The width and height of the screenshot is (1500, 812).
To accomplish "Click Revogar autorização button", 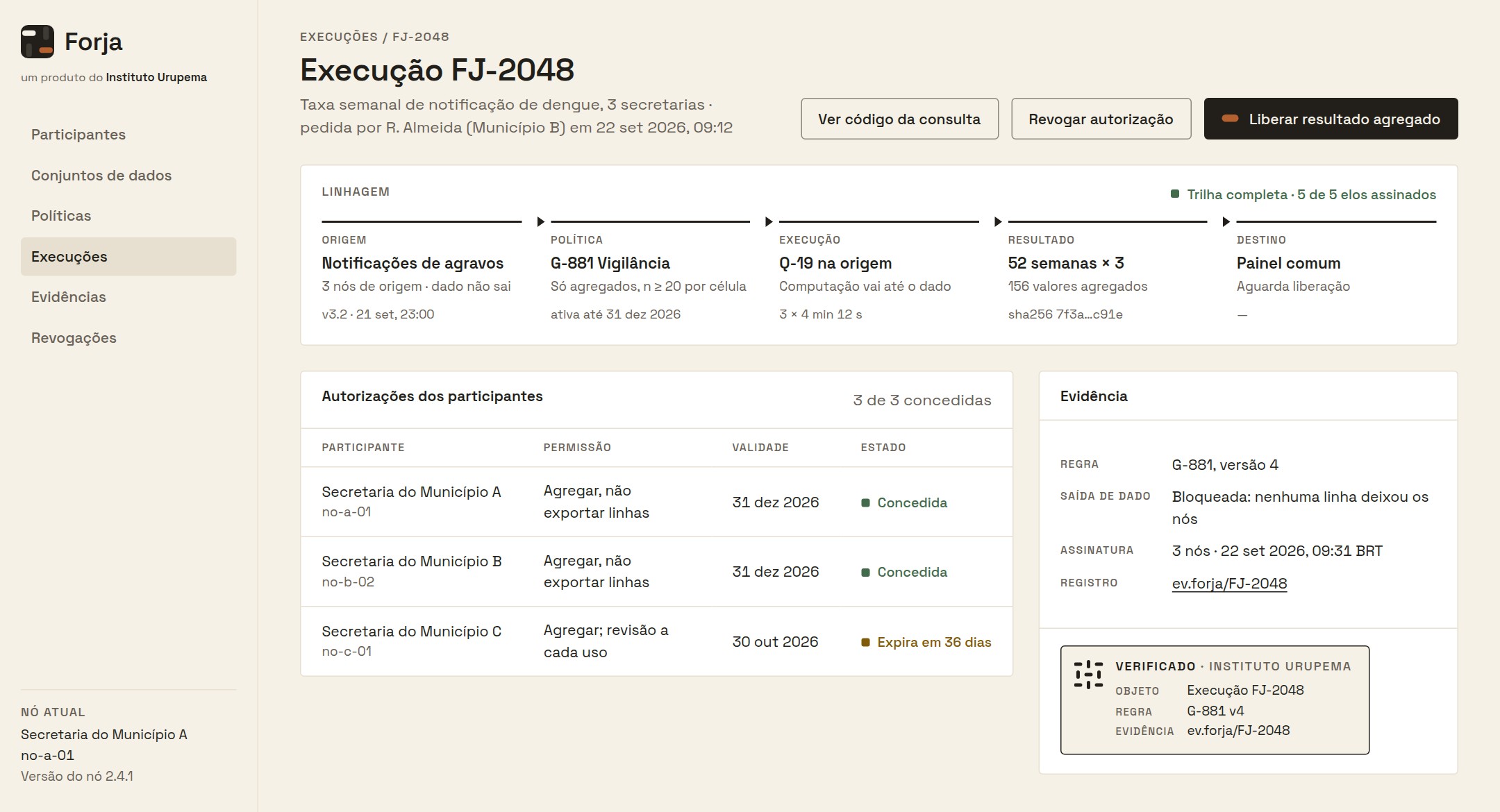I will point(1101,119).
